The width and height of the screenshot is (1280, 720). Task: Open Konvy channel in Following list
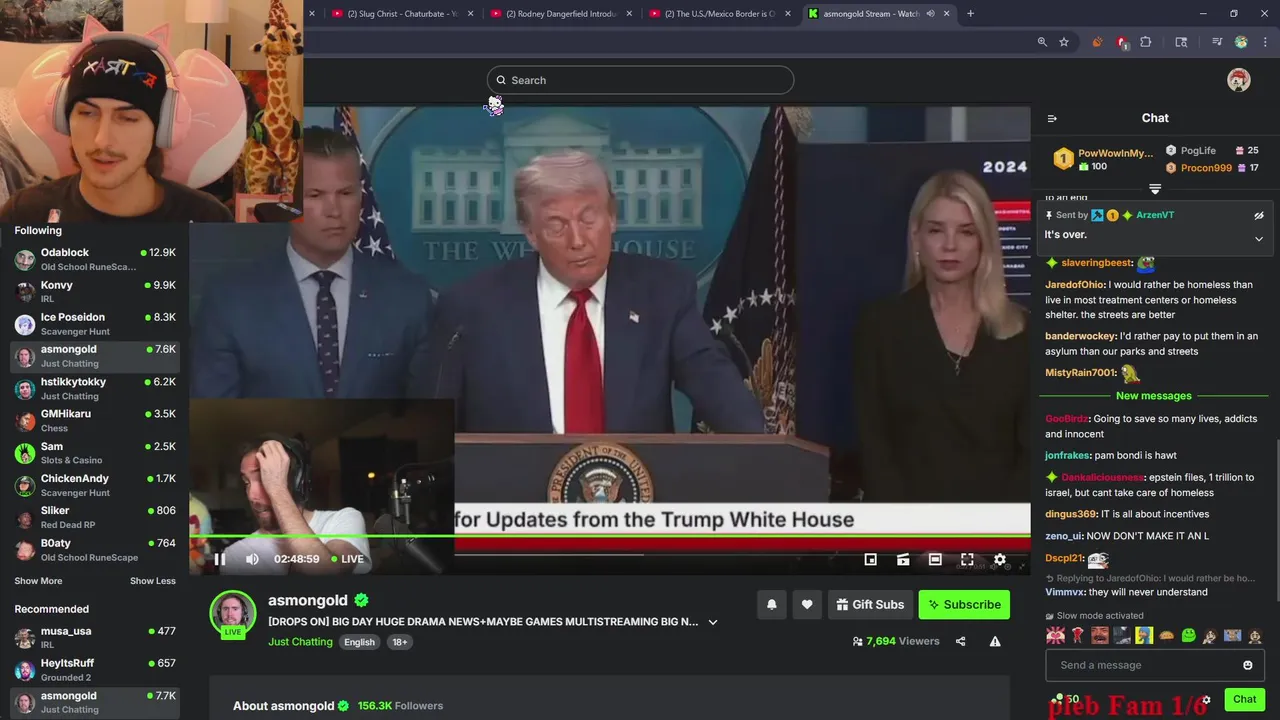click(x=95, y=292)
